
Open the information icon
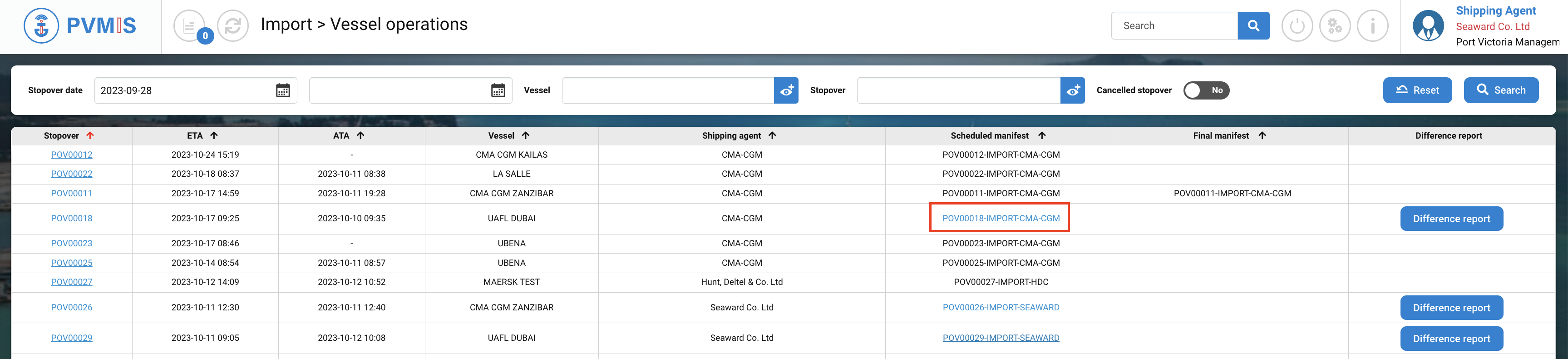[1372, 25]
